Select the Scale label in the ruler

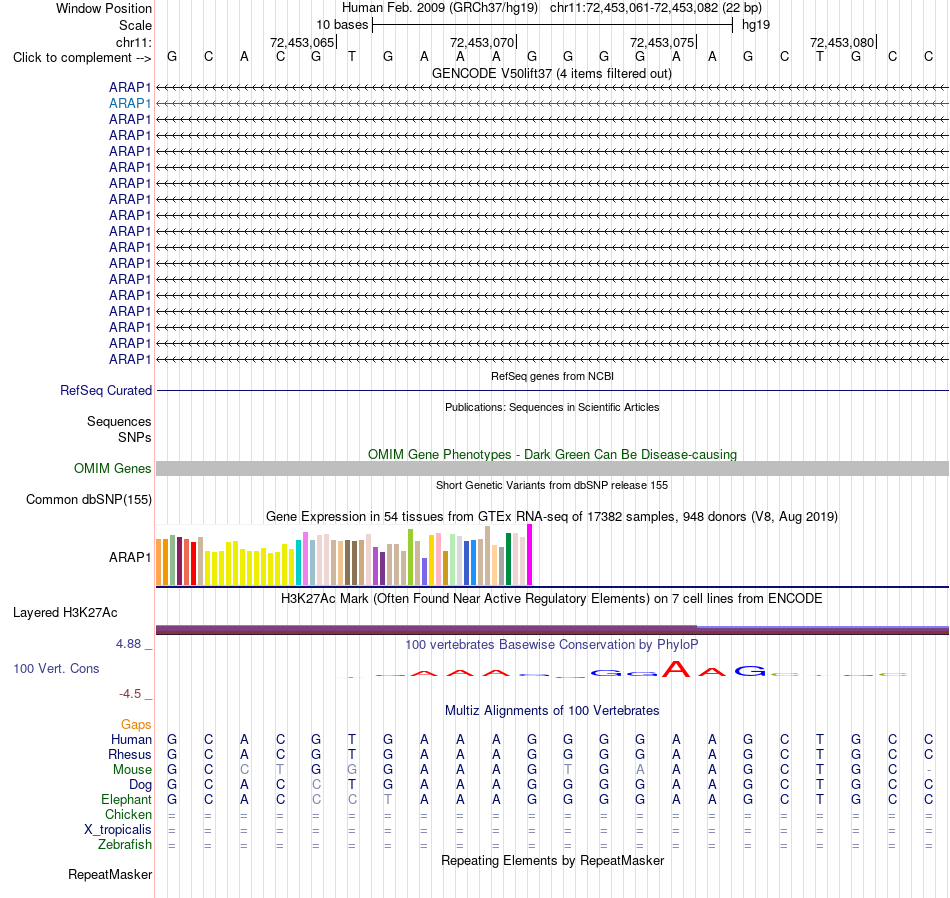[x=135, y=25]
